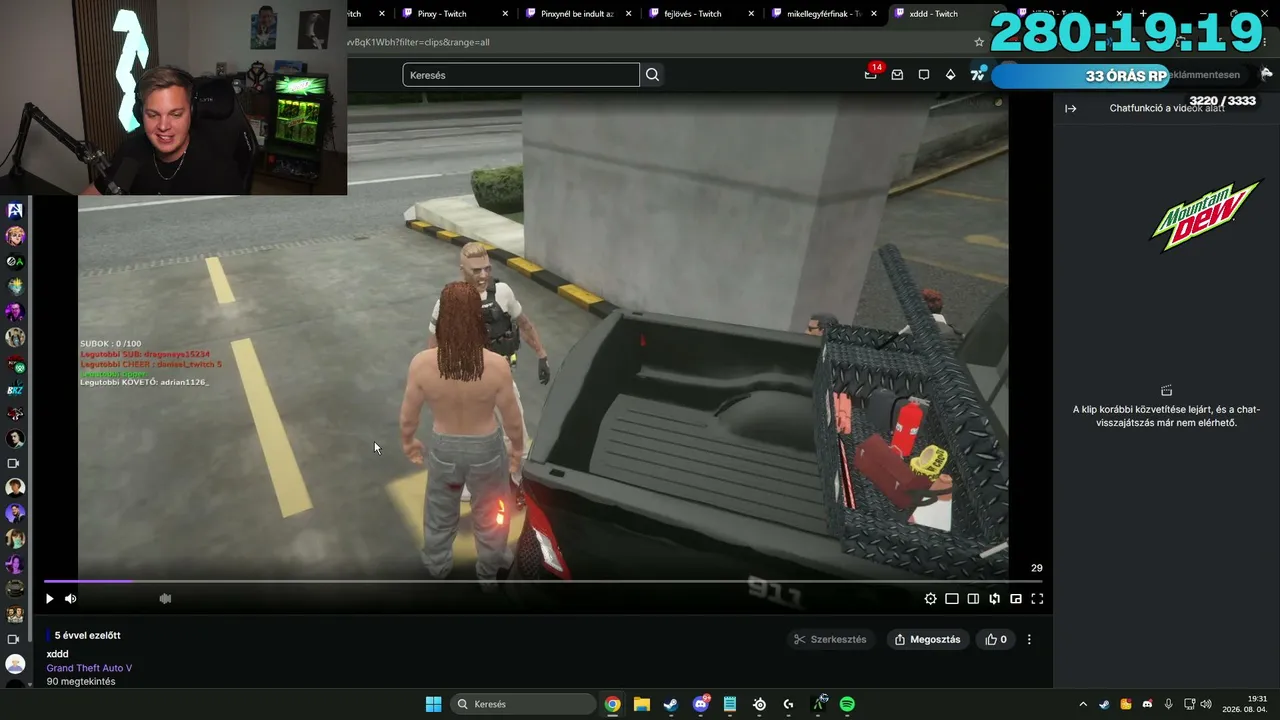The image size is (1280, 720).
Task: Open Twitch whispers chat bubble icon
Action: tap(924, 75)
